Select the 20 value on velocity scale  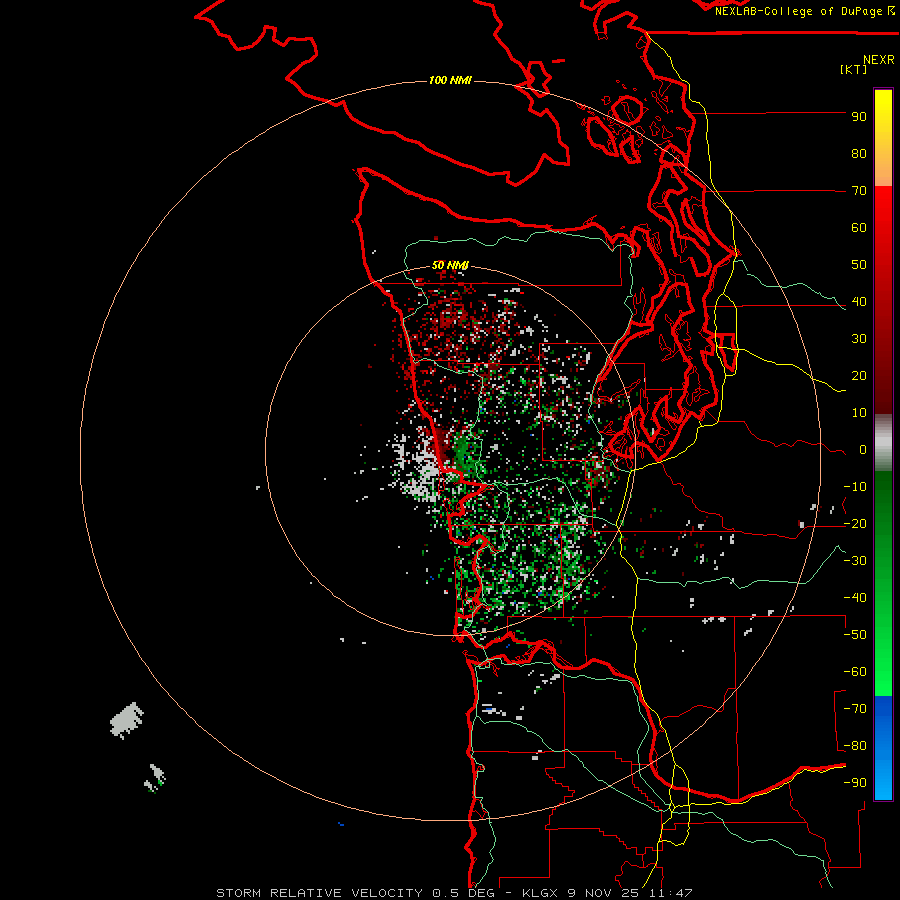(x=859, y=375)
